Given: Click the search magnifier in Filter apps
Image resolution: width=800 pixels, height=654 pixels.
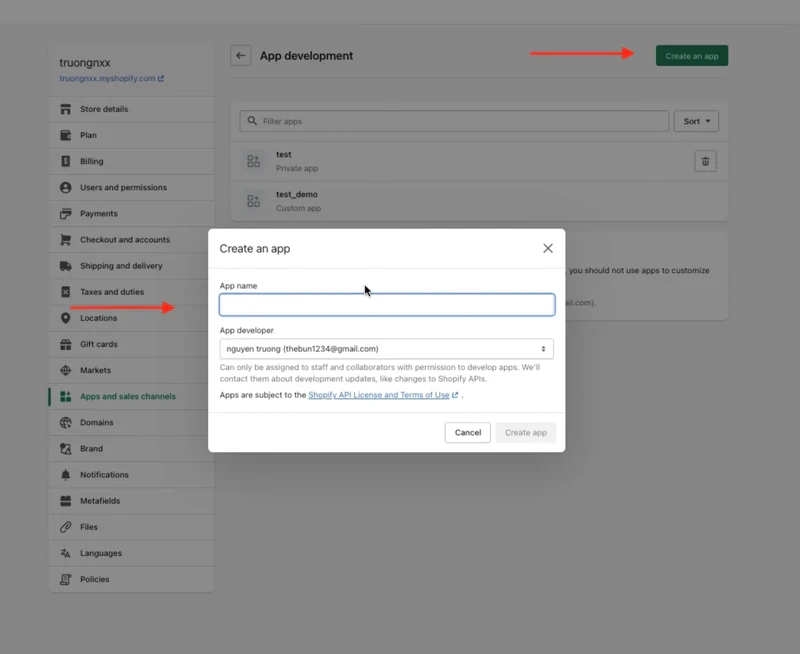Looking at the screenshot, I should (252, 121).
